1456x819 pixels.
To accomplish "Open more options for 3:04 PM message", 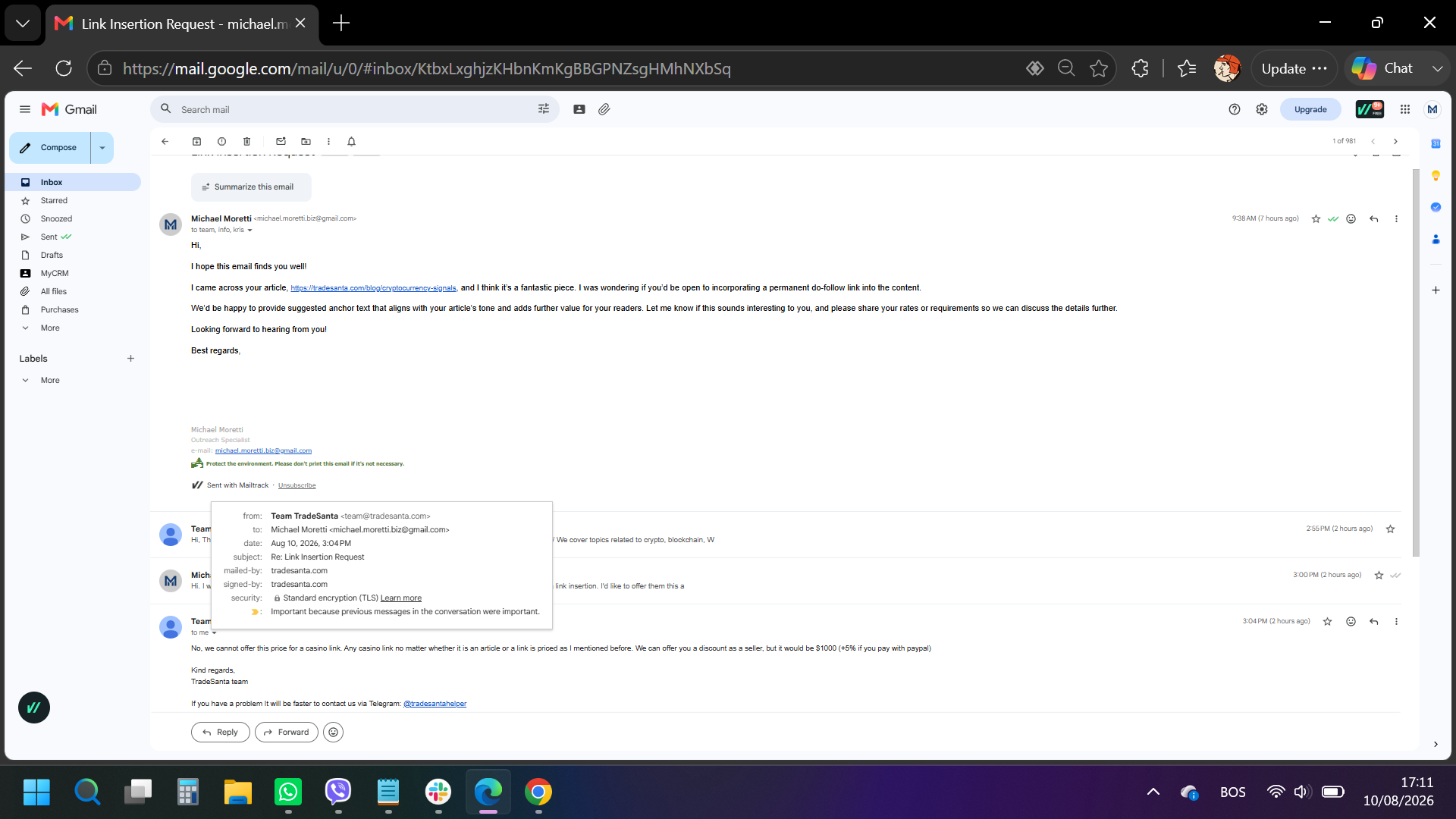I will (1396, 622).
